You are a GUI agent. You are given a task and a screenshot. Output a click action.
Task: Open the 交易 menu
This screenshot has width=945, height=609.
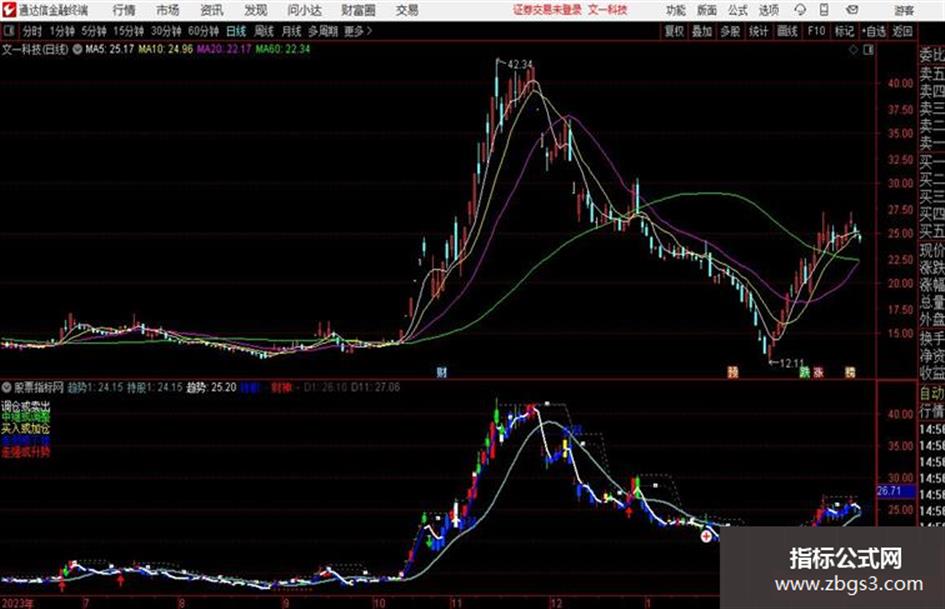click(x=407, y=10)
